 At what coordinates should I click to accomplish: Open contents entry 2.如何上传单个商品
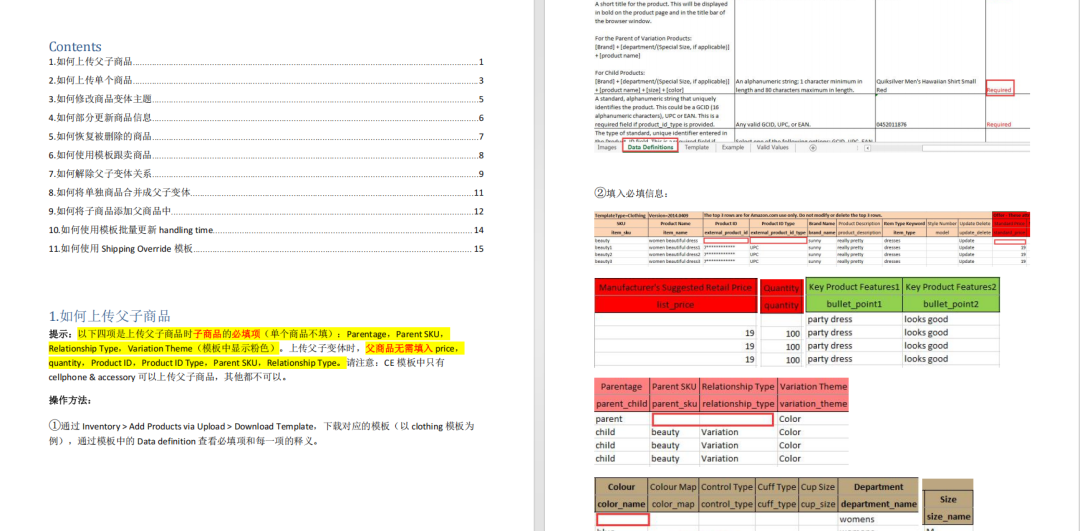(267, 81)
